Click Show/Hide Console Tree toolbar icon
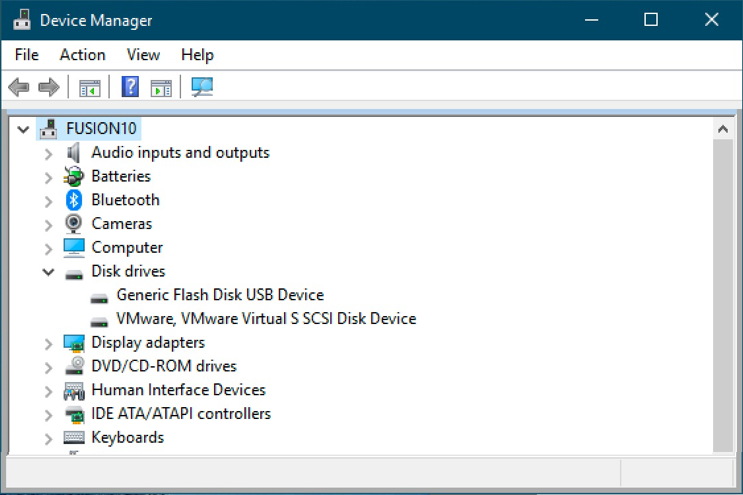This screenshot has width=743, height=495. [90, 88]
